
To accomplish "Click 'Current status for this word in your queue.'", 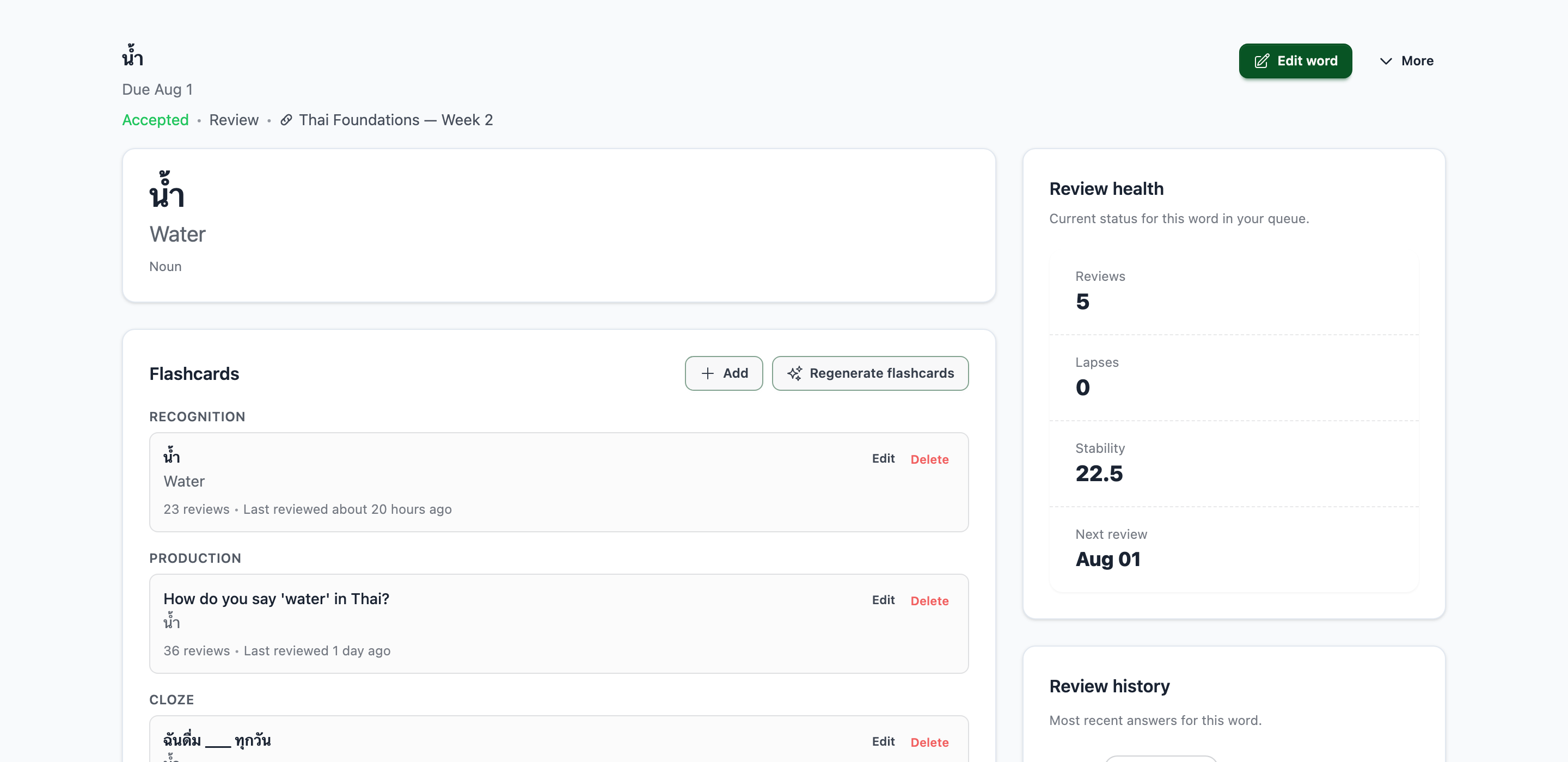I will pos(1179,218).
